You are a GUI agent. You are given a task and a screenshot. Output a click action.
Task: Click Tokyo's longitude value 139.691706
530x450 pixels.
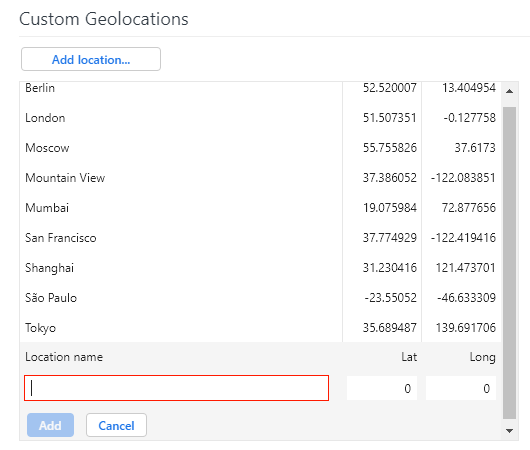click(x=466, y=328)
